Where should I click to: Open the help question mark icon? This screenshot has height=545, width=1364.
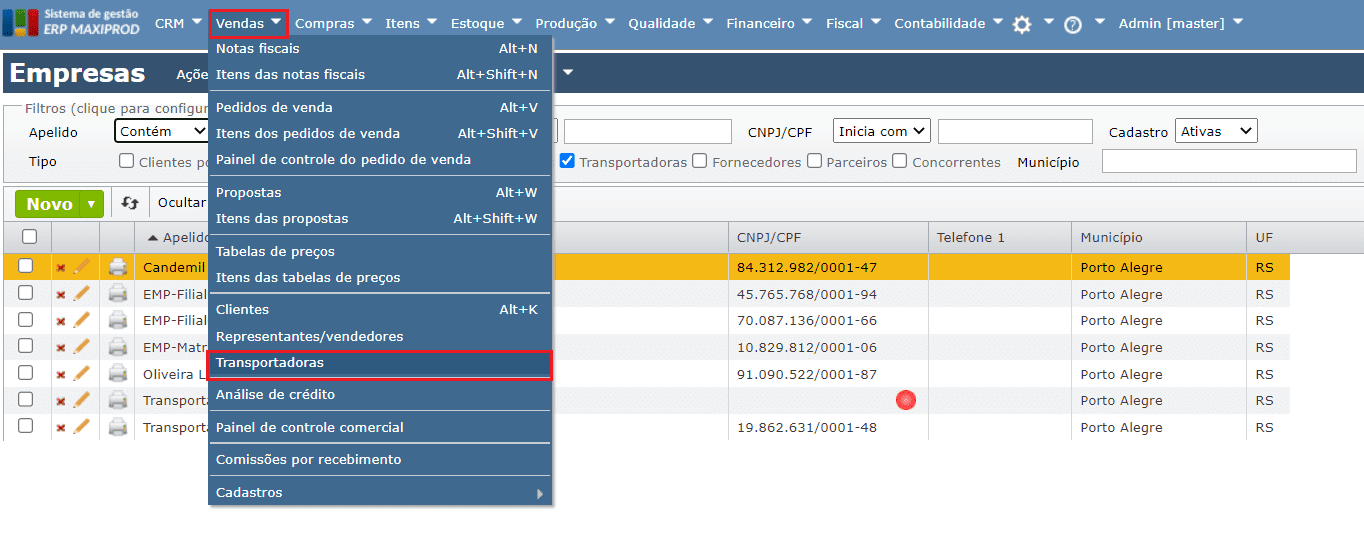[x=1073, y=25]
